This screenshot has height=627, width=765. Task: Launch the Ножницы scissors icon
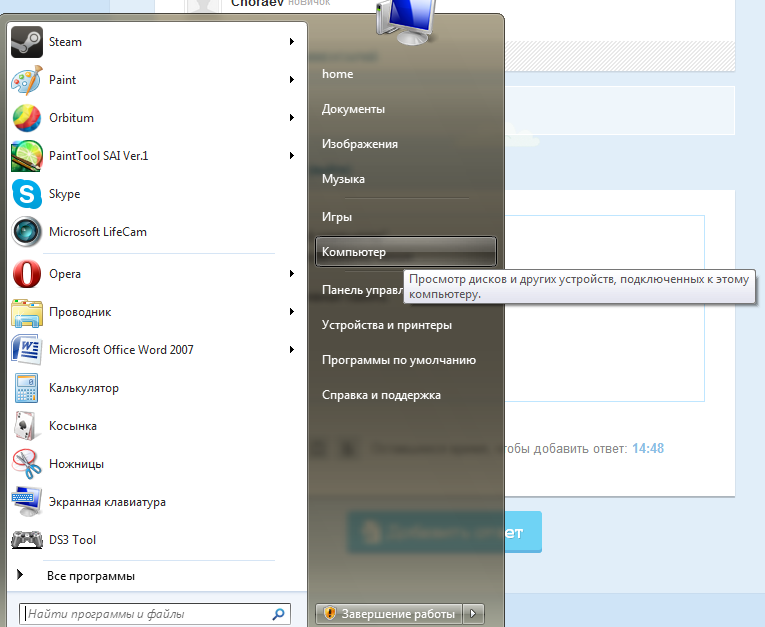click(27, 464)
